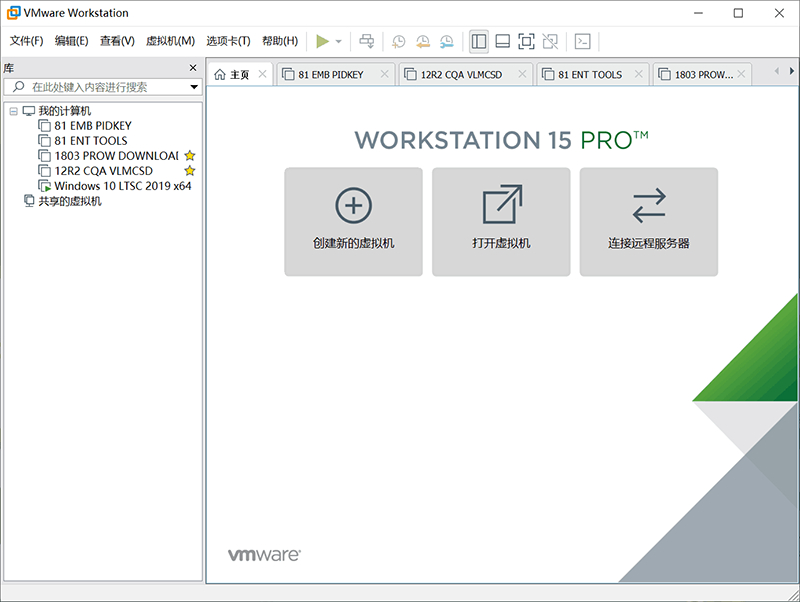The image size is (800, 602).
Task: Open the console view icon
Action: pos(582,41)
